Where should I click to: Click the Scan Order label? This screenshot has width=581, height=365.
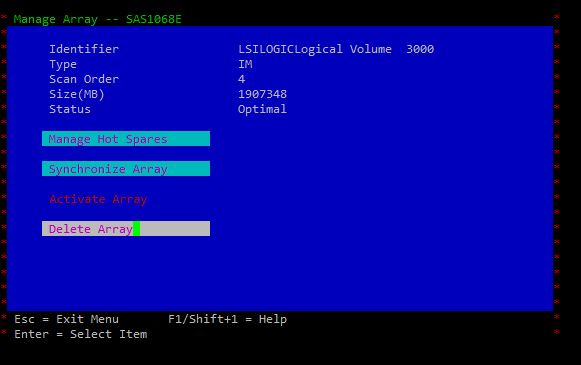(84, 79)
